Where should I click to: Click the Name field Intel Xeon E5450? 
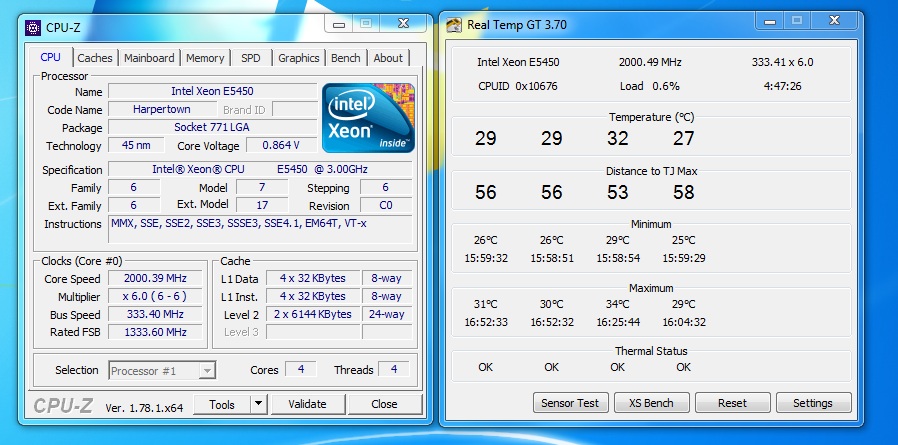click(x=212, y=91)
